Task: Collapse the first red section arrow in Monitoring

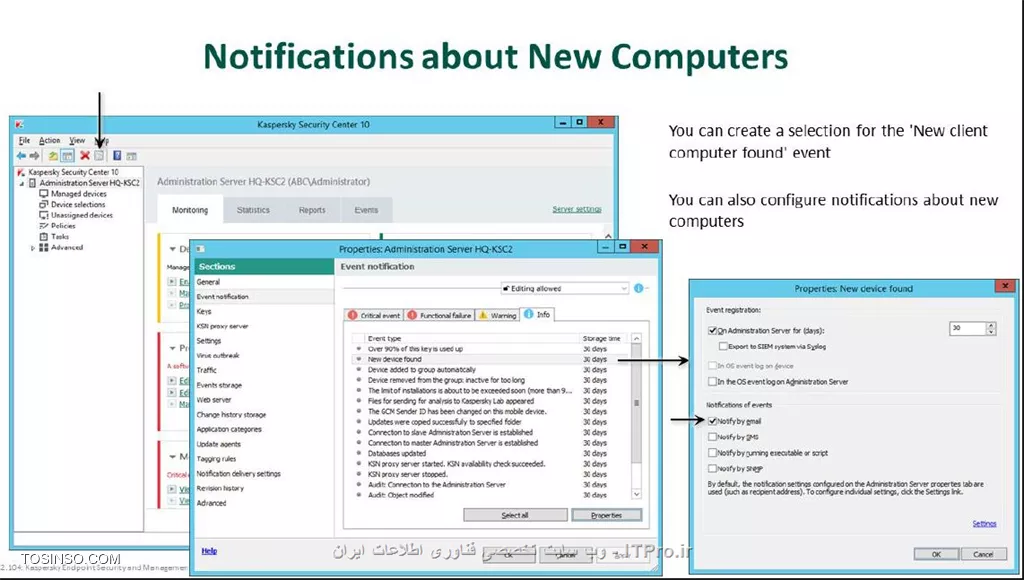Action: [172, 348]
